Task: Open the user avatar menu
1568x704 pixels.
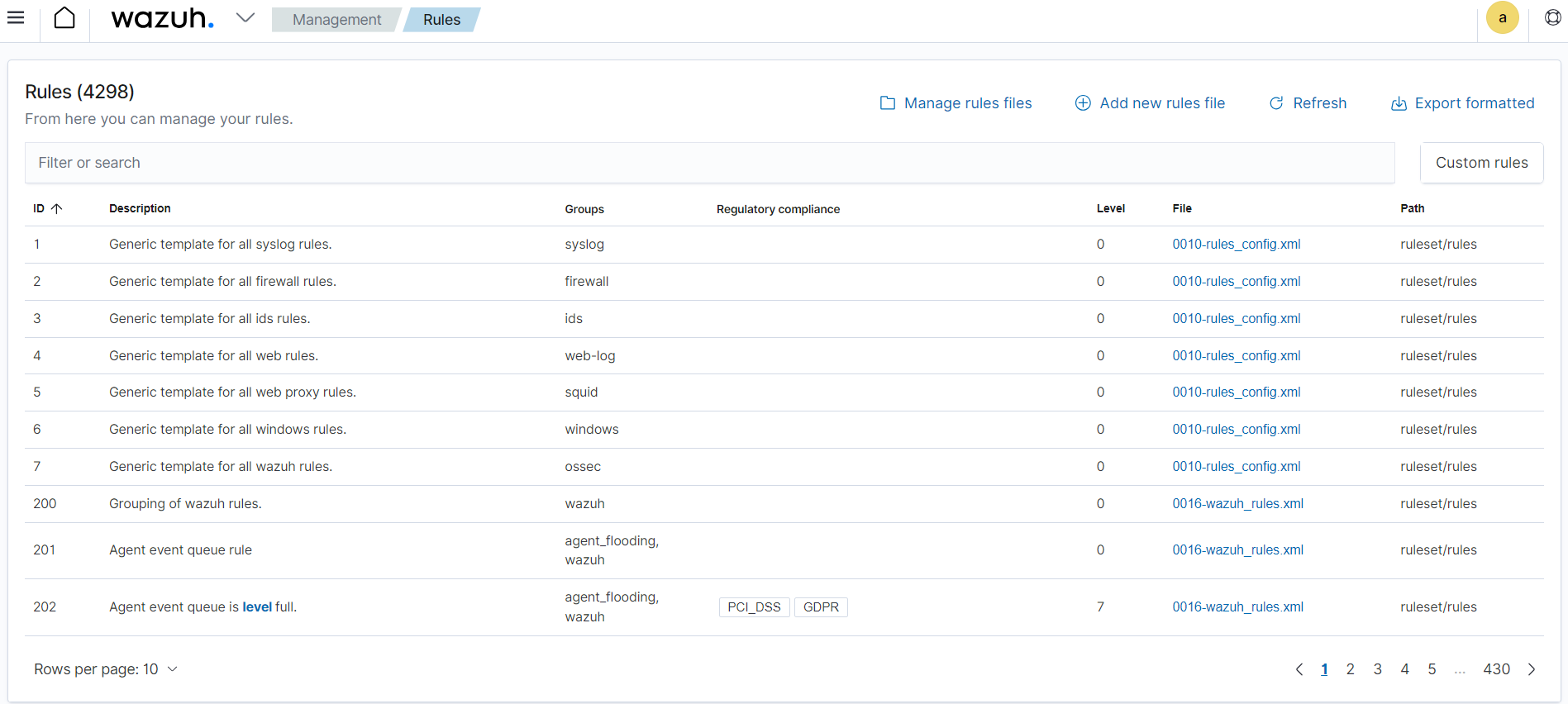Action: click(x=1502, y=17)
